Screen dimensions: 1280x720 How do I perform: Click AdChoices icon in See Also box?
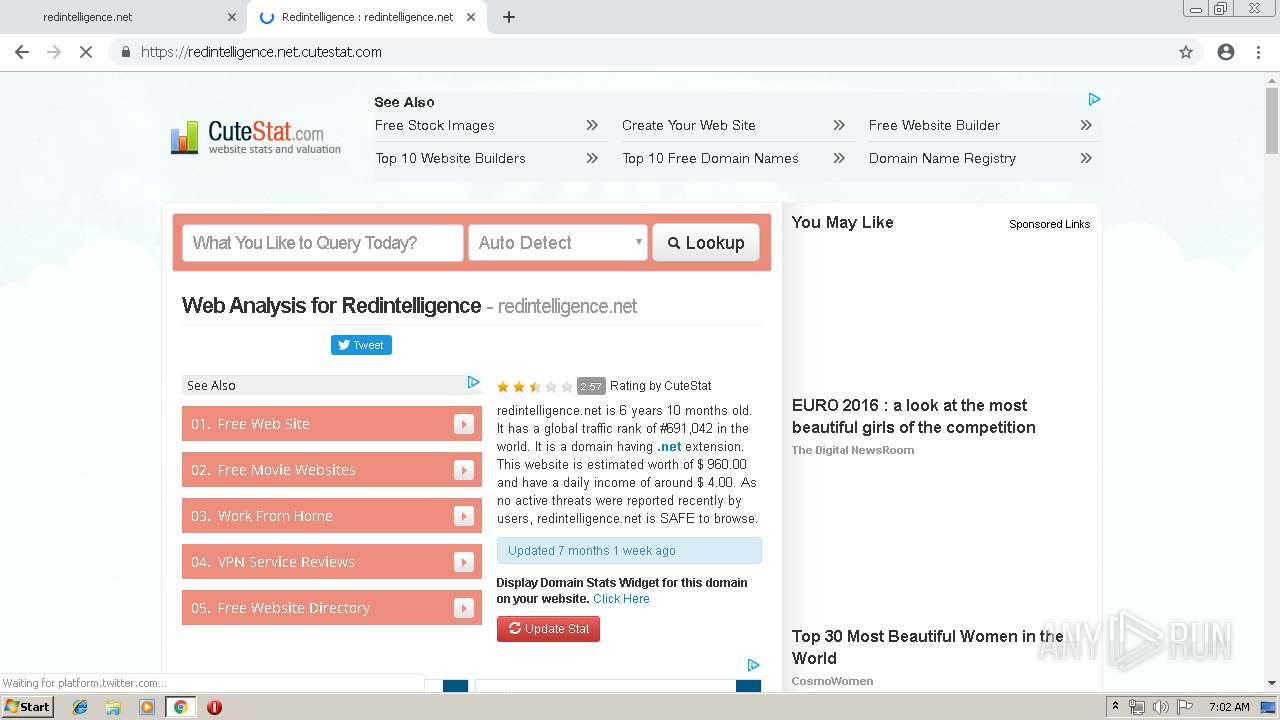pyautogui.click(x=474, y=382)
